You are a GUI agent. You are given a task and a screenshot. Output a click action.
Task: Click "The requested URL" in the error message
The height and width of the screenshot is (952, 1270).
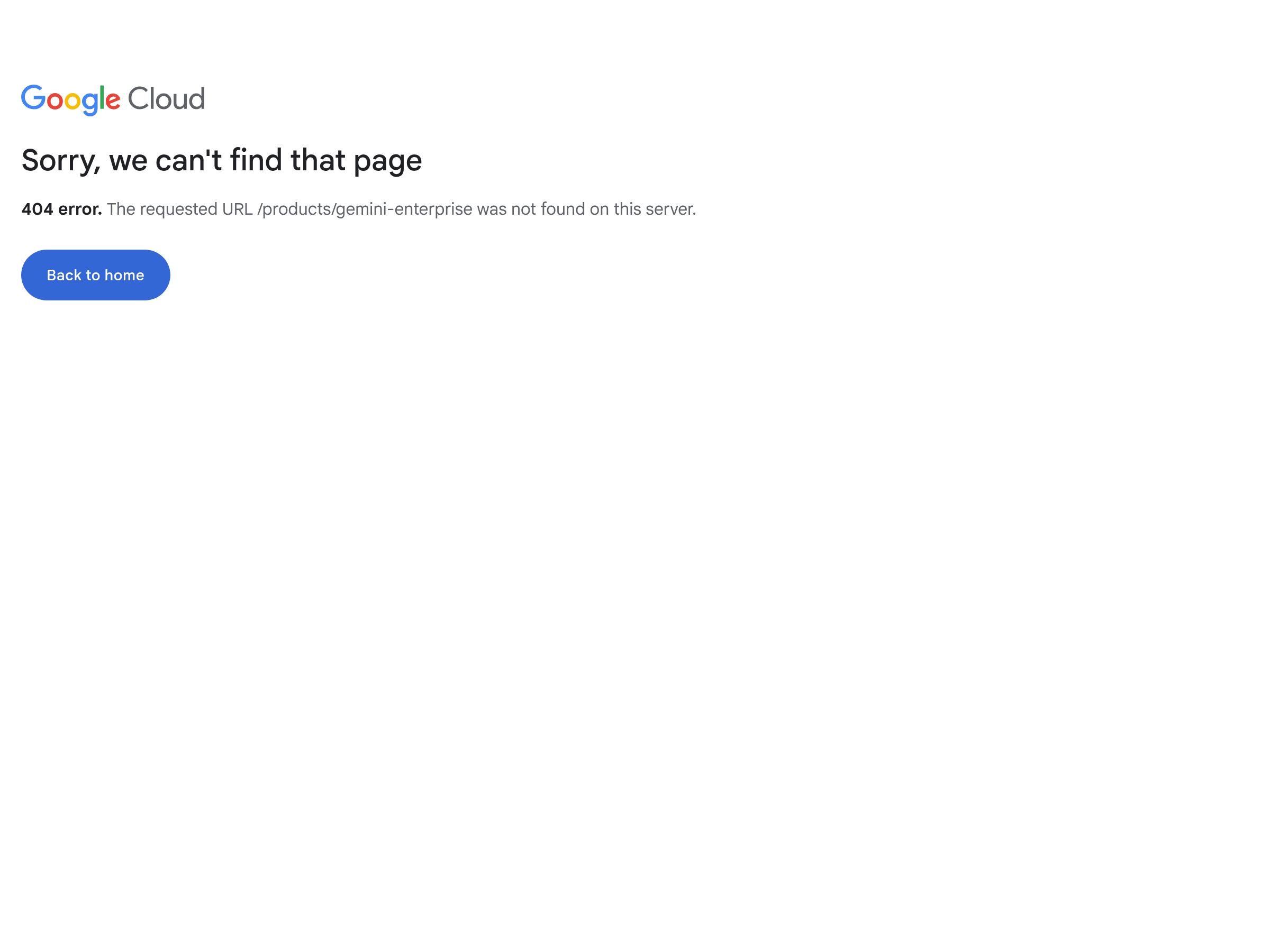coord(180,209)
